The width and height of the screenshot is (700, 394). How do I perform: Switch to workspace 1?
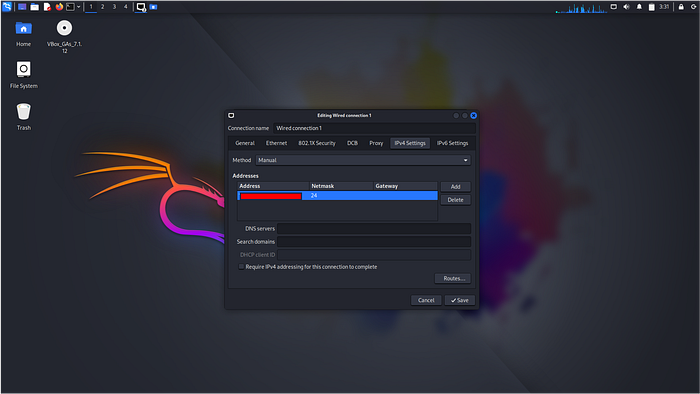91,7
